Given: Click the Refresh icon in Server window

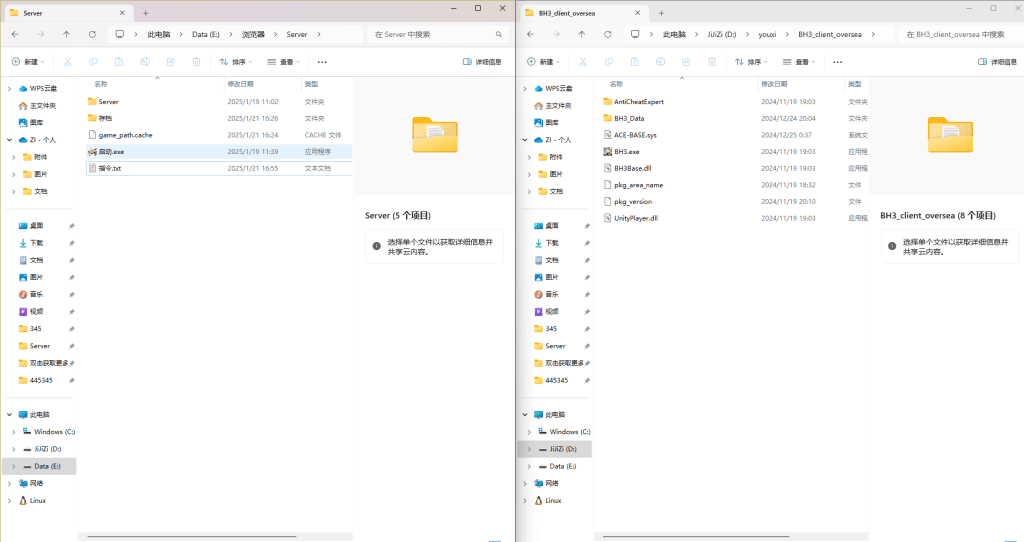Looking at the screenshot, I should (x=92, y=34).
